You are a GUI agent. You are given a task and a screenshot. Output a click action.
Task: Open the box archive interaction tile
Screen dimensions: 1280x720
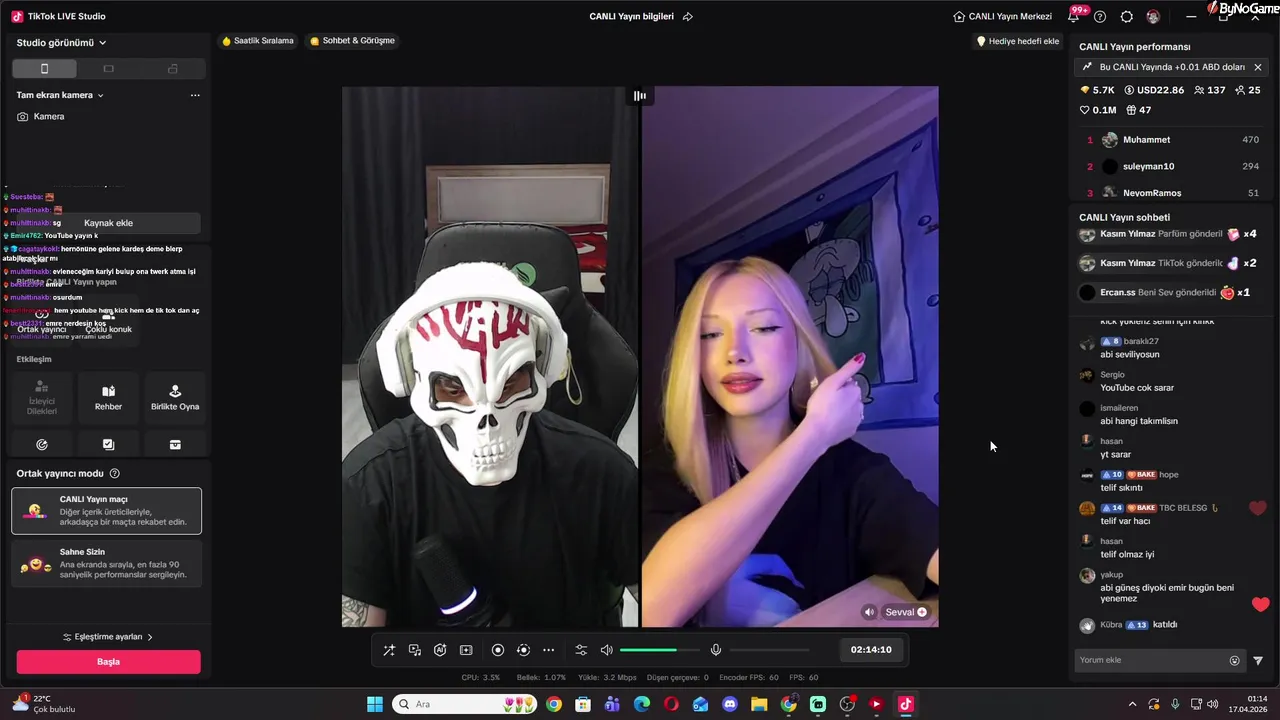click(x=175, y=444)
